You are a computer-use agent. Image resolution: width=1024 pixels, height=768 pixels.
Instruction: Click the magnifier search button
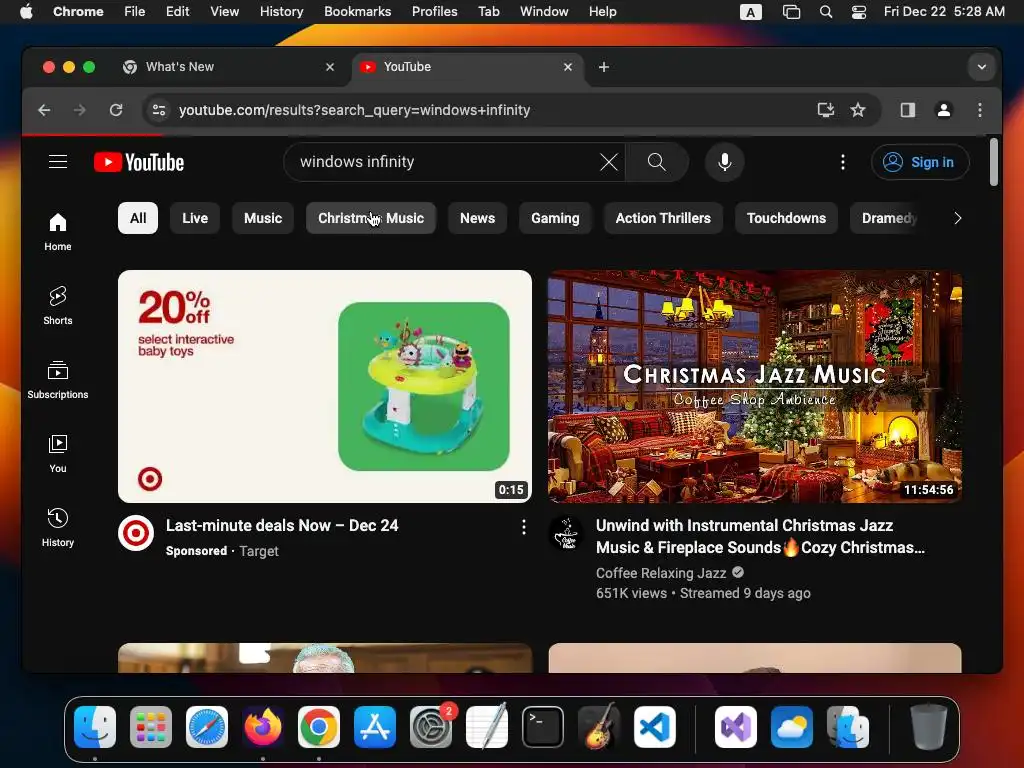pyautogui.click(x=656, y=162)
